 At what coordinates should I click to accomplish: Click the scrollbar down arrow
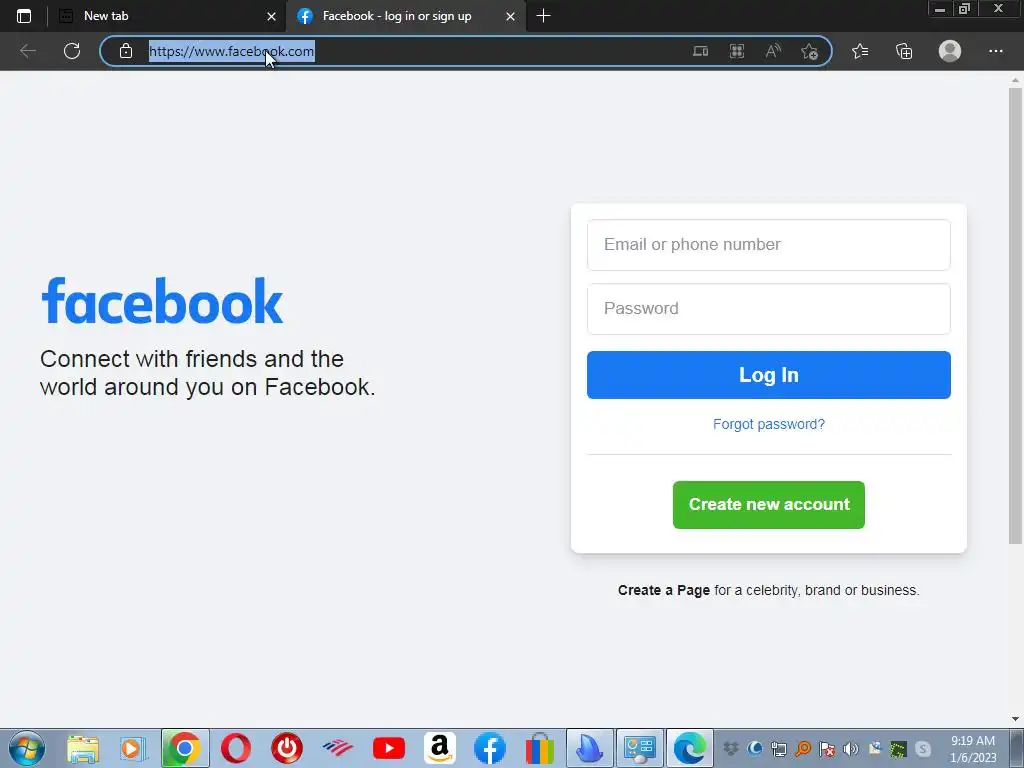pyautogui.click(x=1015, y=719)
